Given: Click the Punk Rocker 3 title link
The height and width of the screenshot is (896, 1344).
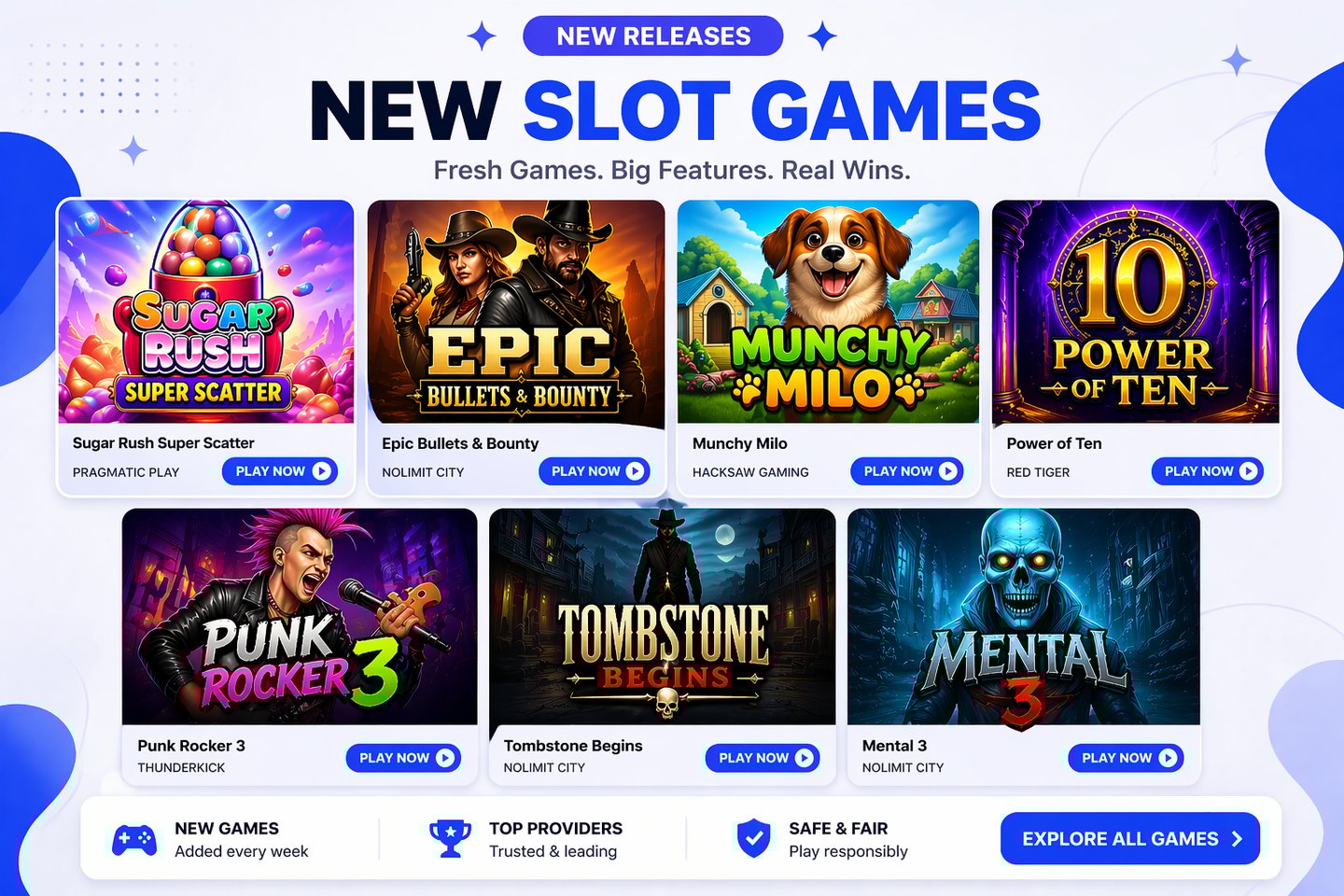Looking at the screenshot, I should (x=191, y=746).
